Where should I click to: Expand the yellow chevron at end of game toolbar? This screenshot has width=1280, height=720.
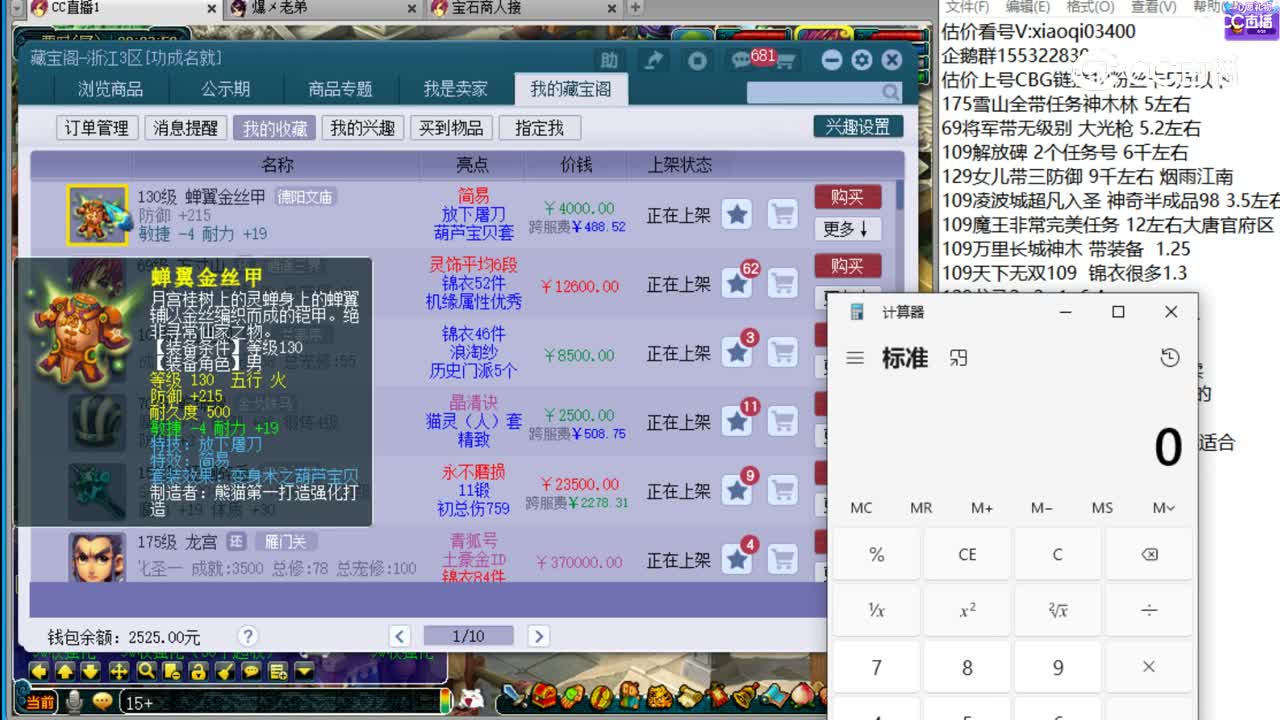305,671
